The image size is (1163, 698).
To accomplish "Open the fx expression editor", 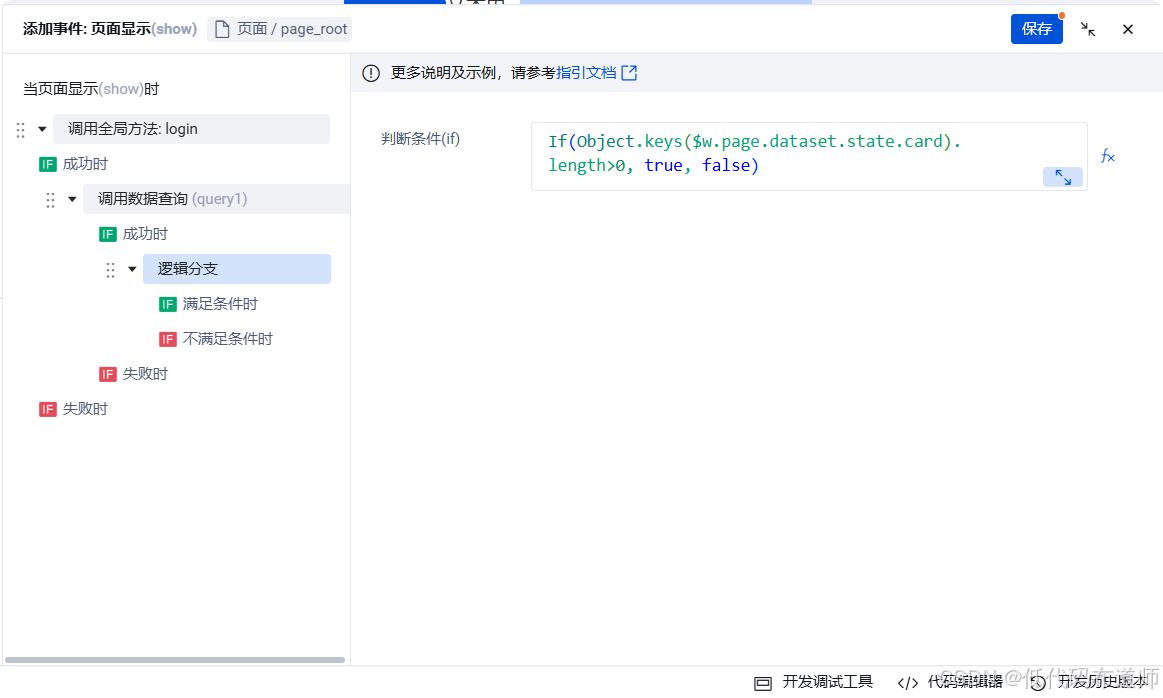I will (1107, 156).
